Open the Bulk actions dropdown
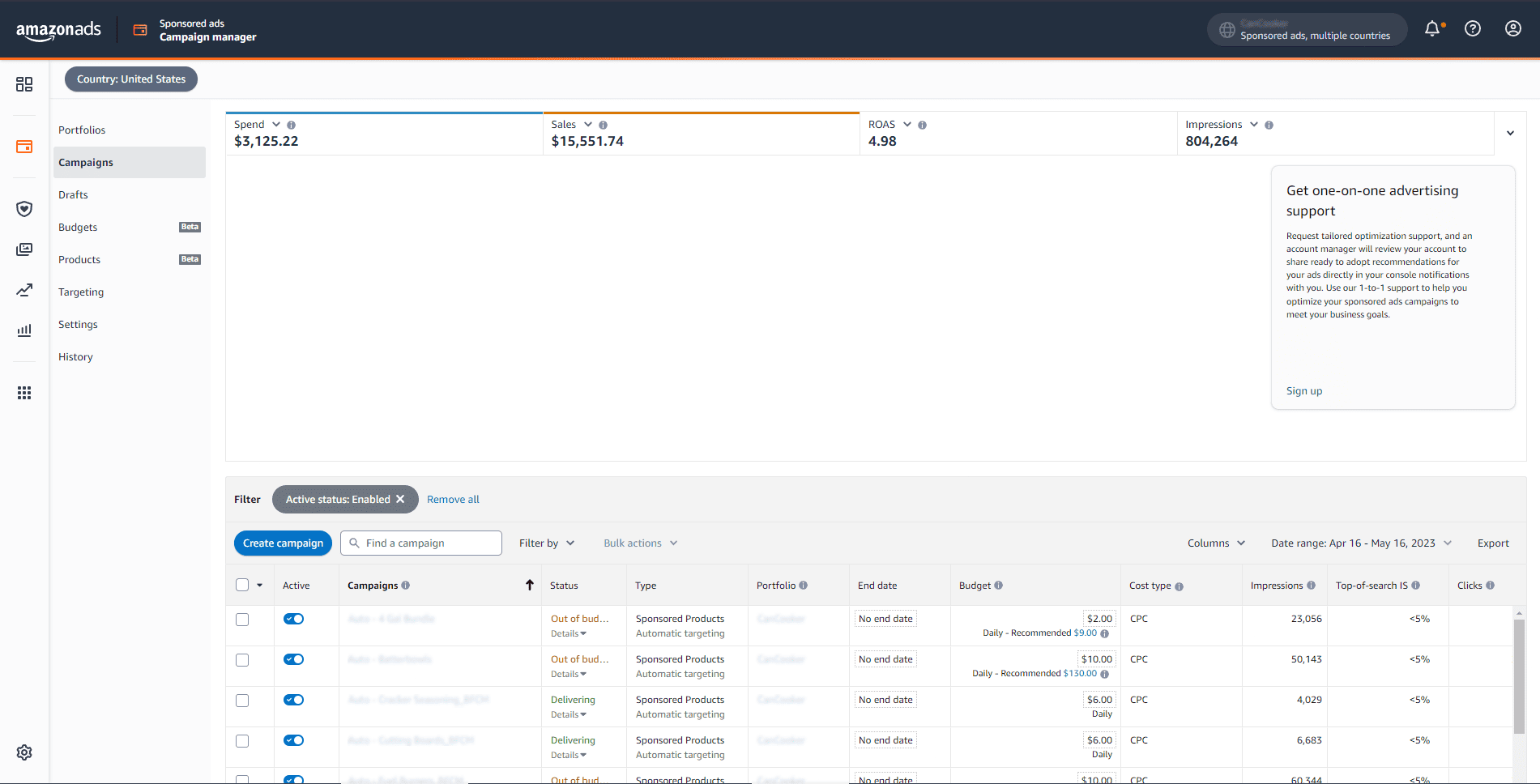Screen dimensions: 1540x784 click(x=640, y=543)
